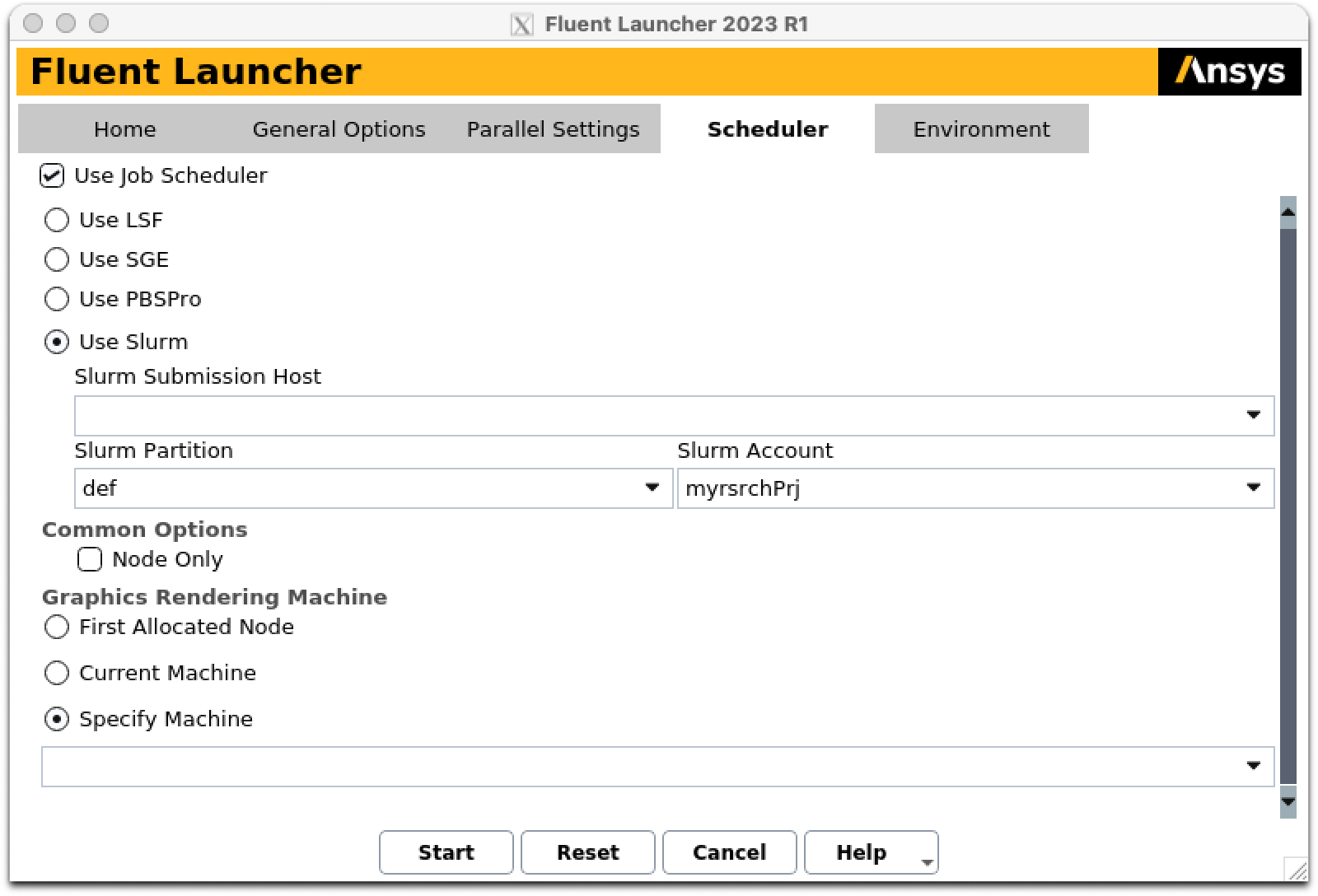Click the Ansys logo in the banner
Screen dimensions: 1318x896
click(x=1229, y=72)
